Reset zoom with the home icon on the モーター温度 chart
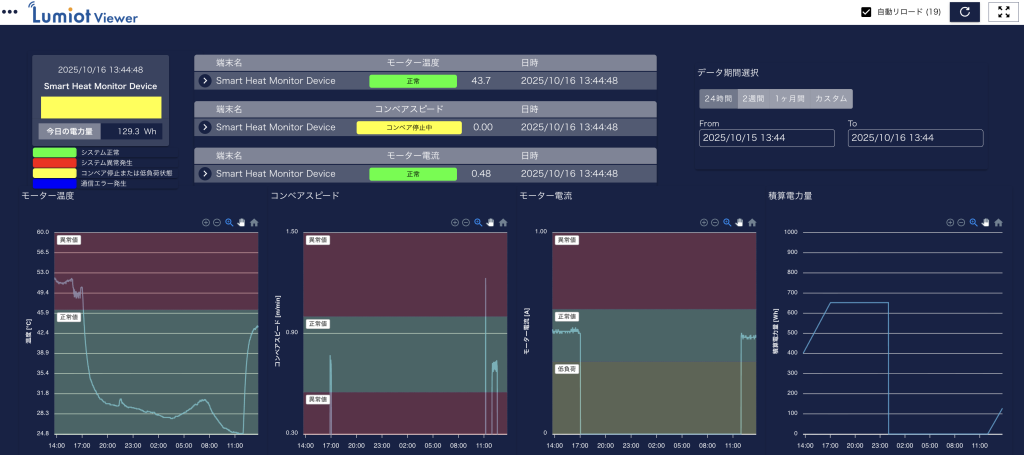The width and height of the screenshot is (1024, 455). (x=254, y=222)
